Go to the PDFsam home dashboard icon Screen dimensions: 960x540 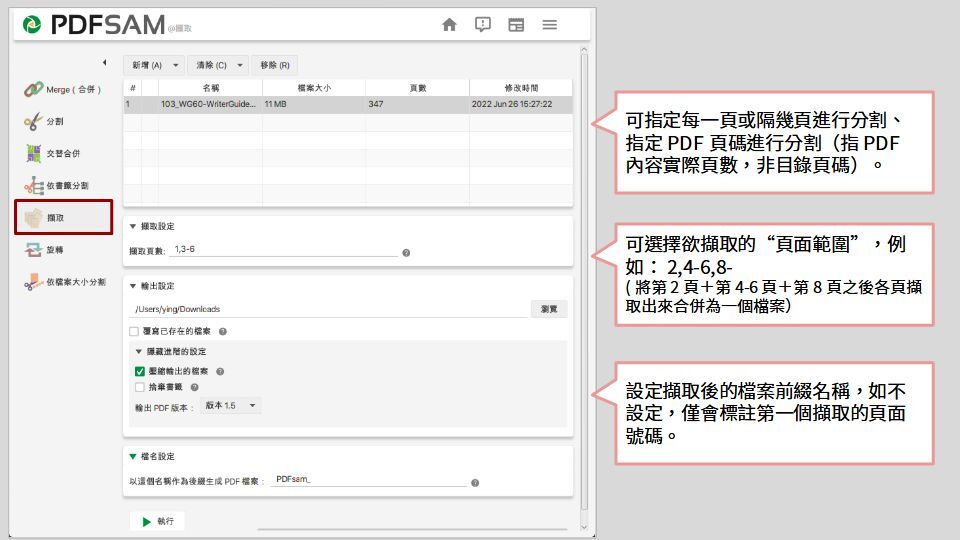coord(449,24)
